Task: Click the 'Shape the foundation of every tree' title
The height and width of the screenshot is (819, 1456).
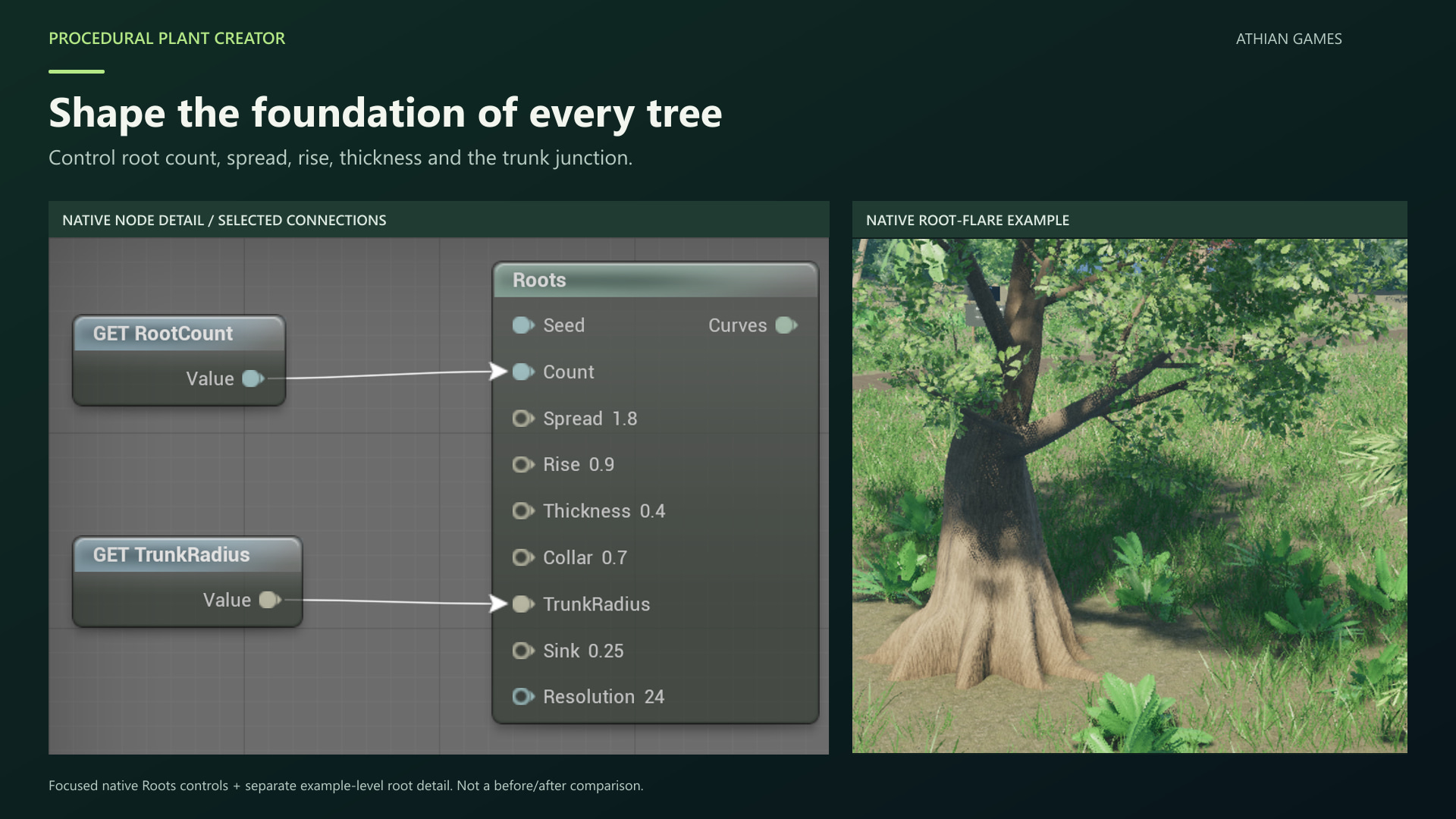Action: tap(385, 113)
